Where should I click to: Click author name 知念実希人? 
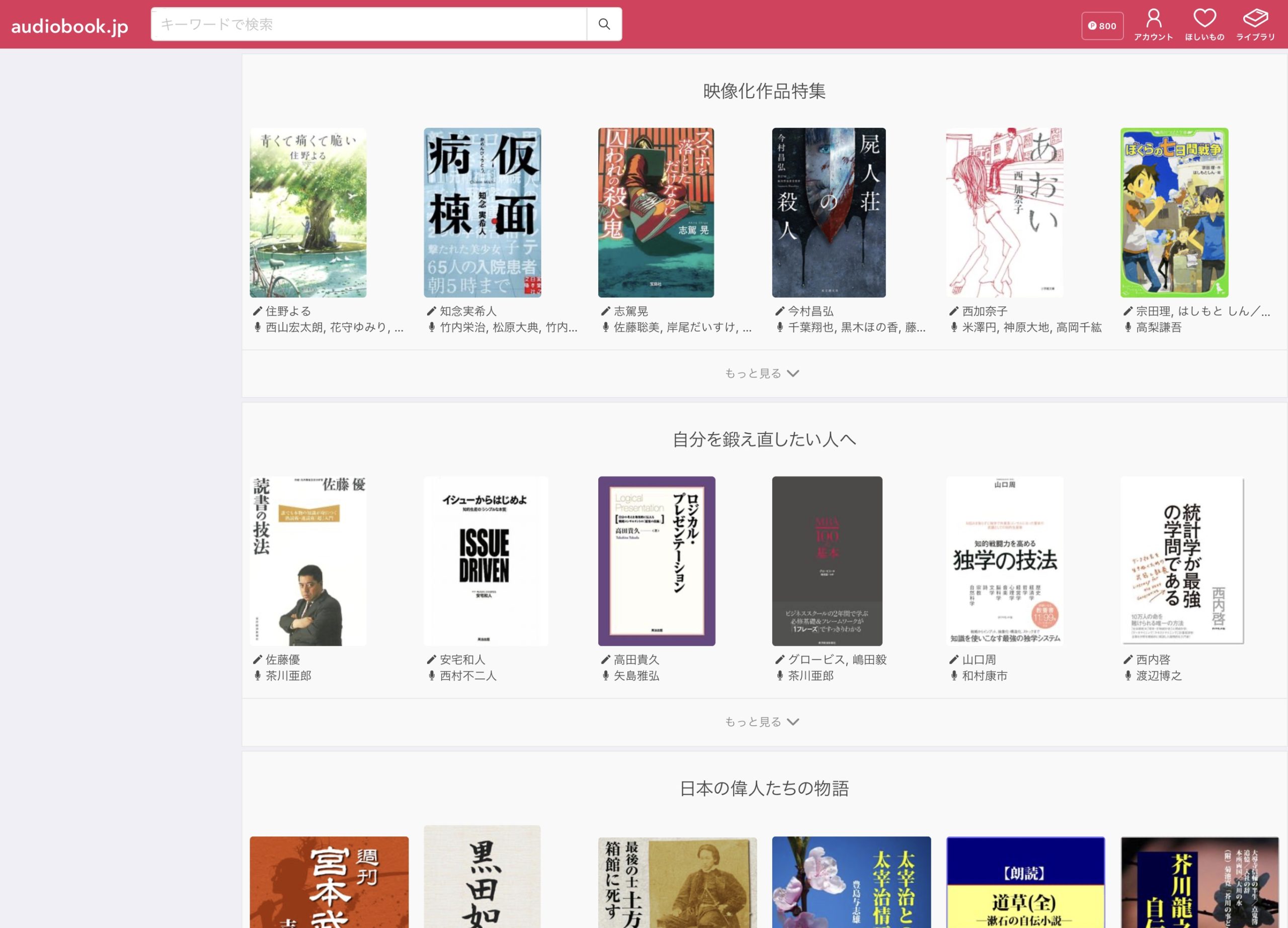[468, 311]
